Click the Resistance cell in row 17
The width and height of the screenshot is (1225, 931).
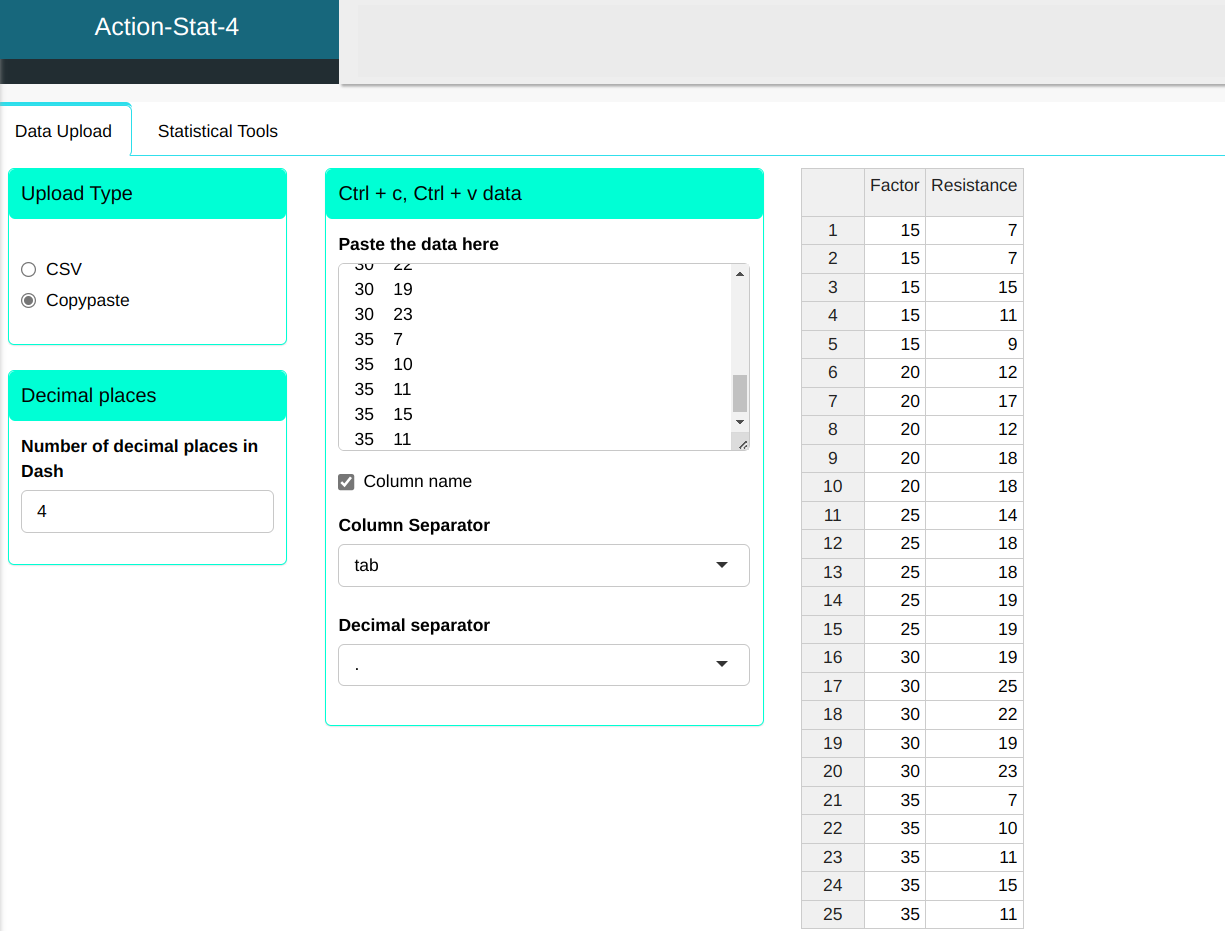[x=973, y=686]
